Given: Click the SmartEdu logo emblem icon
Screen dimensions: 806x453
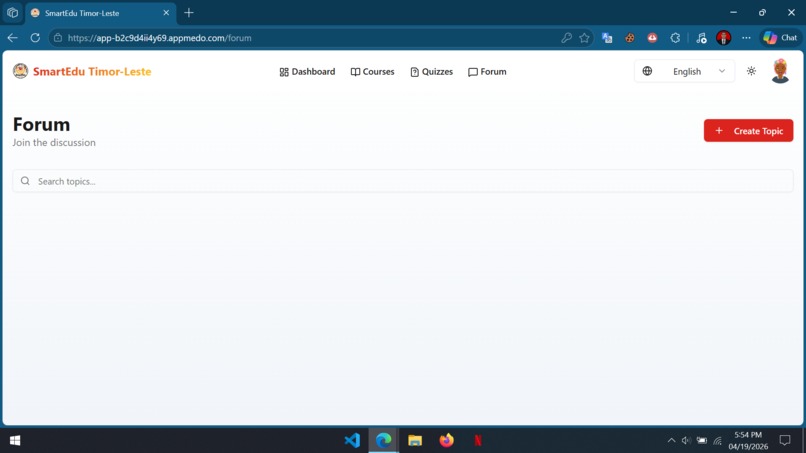Looking at the screenshot, I should pyautogui.click(x=21, y=71).
